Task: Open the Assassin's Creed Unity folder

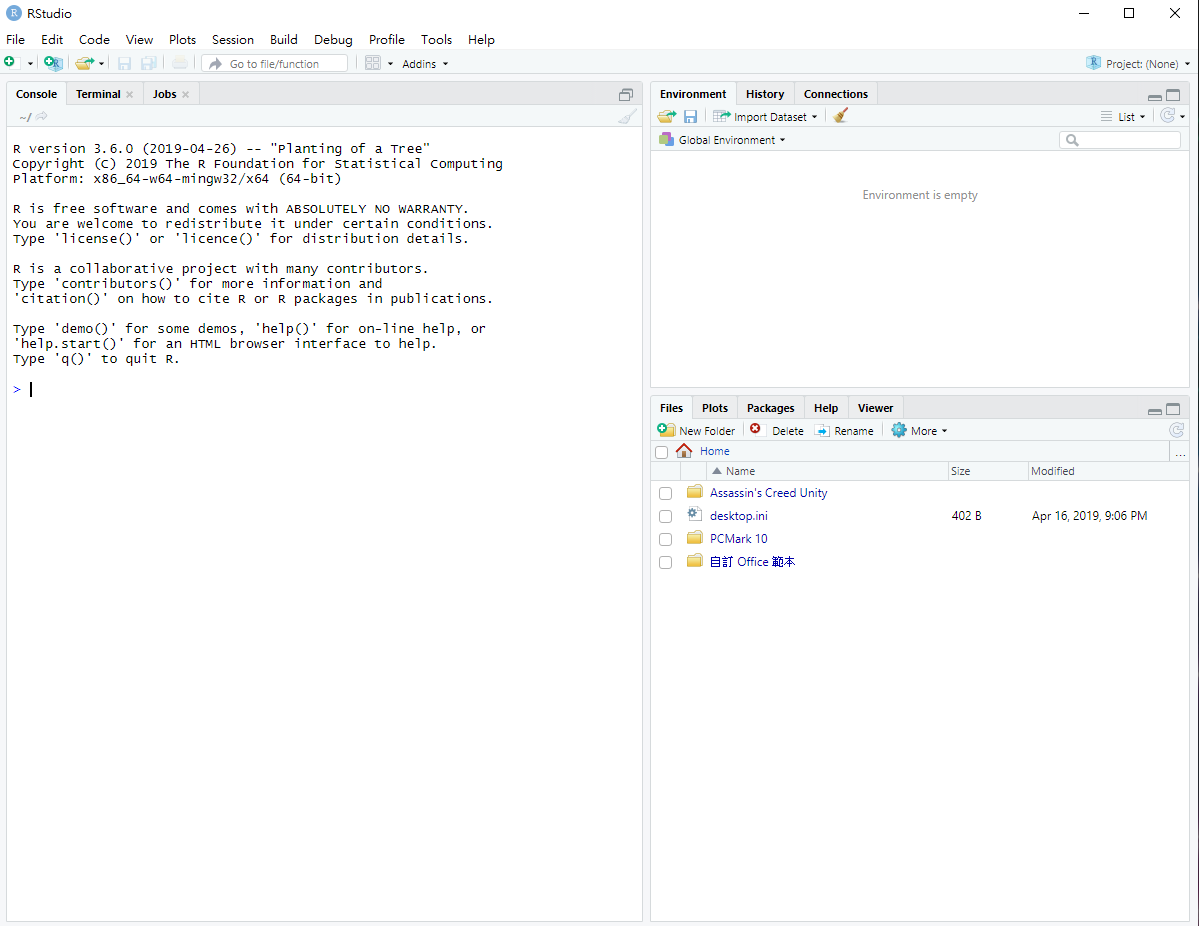Action: pos(768,493)
